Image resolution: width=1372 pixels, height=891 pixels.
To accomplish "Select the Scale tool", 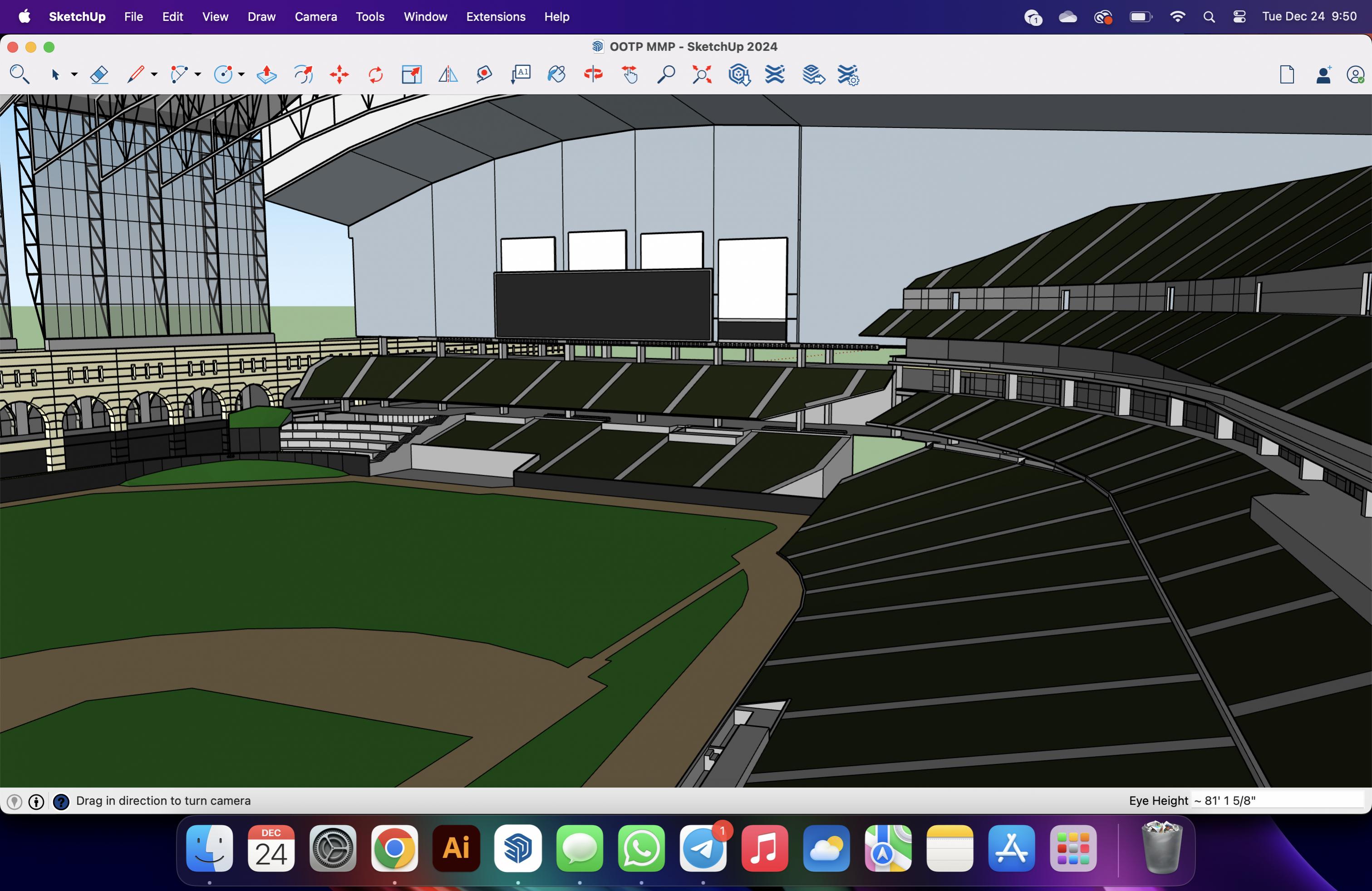I will [412, 74].
